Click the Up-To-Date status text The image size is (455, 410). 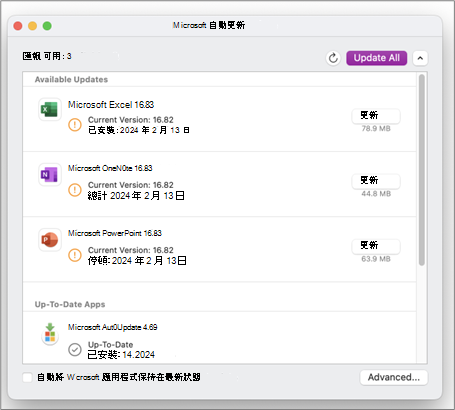tap(110, 345)
